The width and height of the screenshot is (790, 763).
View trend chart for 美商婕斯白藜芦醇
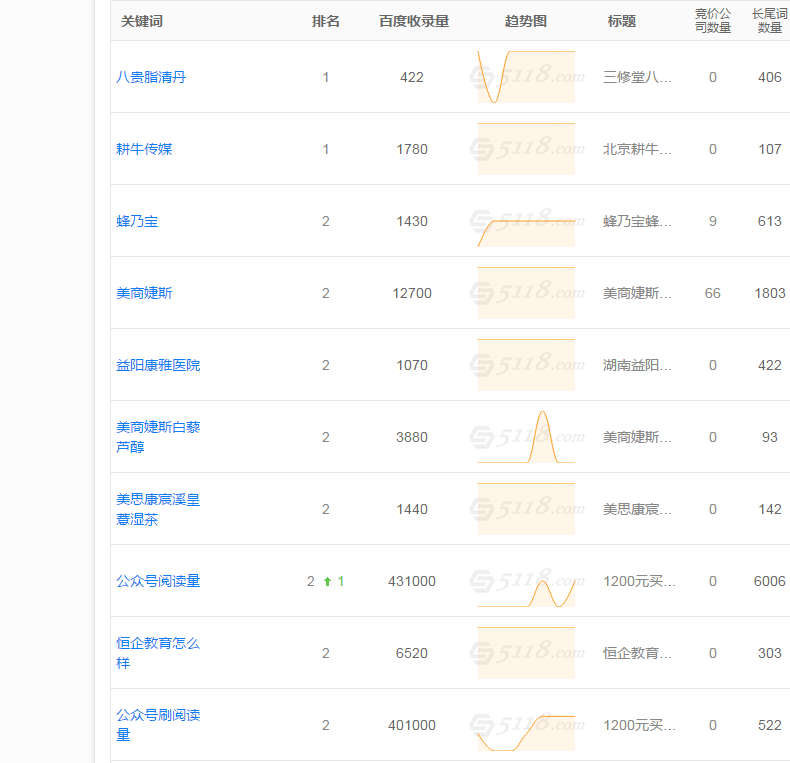pos(526,437)
